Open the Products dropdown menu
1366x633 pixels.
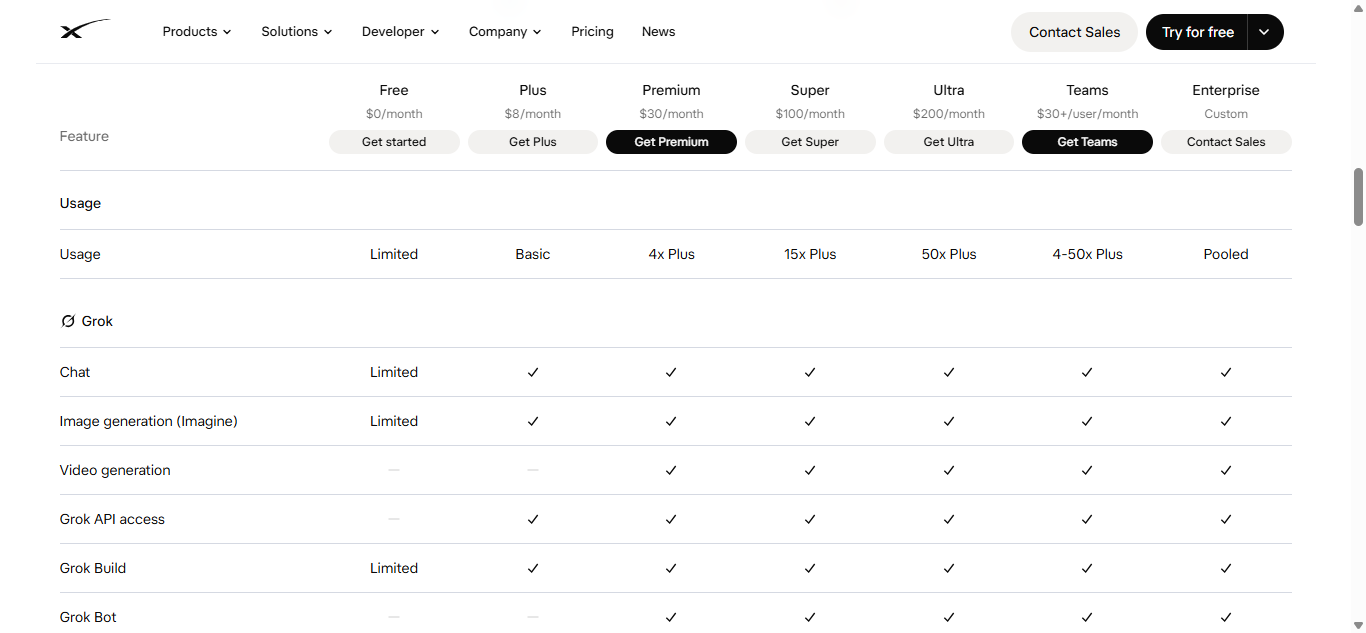(x=197, y=32)
